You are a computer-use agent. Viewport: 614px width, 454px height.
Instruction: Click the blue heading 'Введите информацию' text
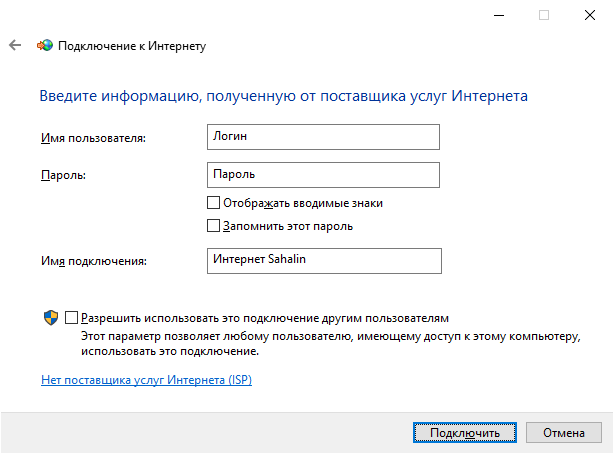coord(283,96)
